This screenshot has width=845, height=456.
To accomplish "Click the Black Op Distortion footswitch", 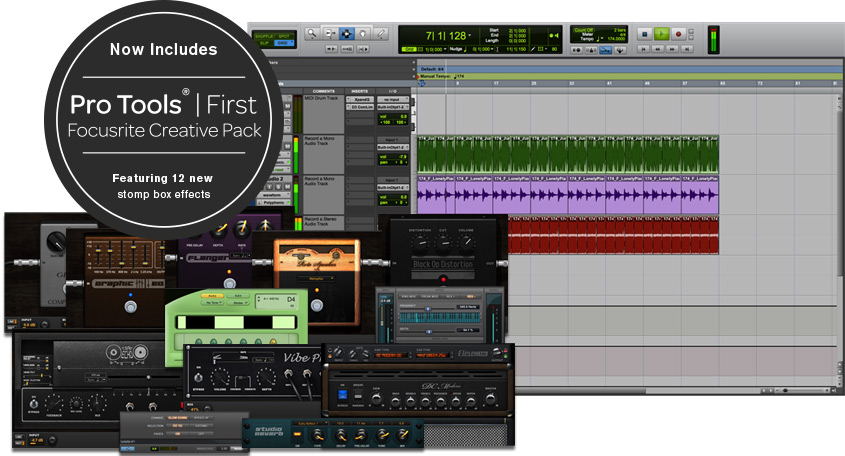I will pyautogui.click(x=443, y=279).
